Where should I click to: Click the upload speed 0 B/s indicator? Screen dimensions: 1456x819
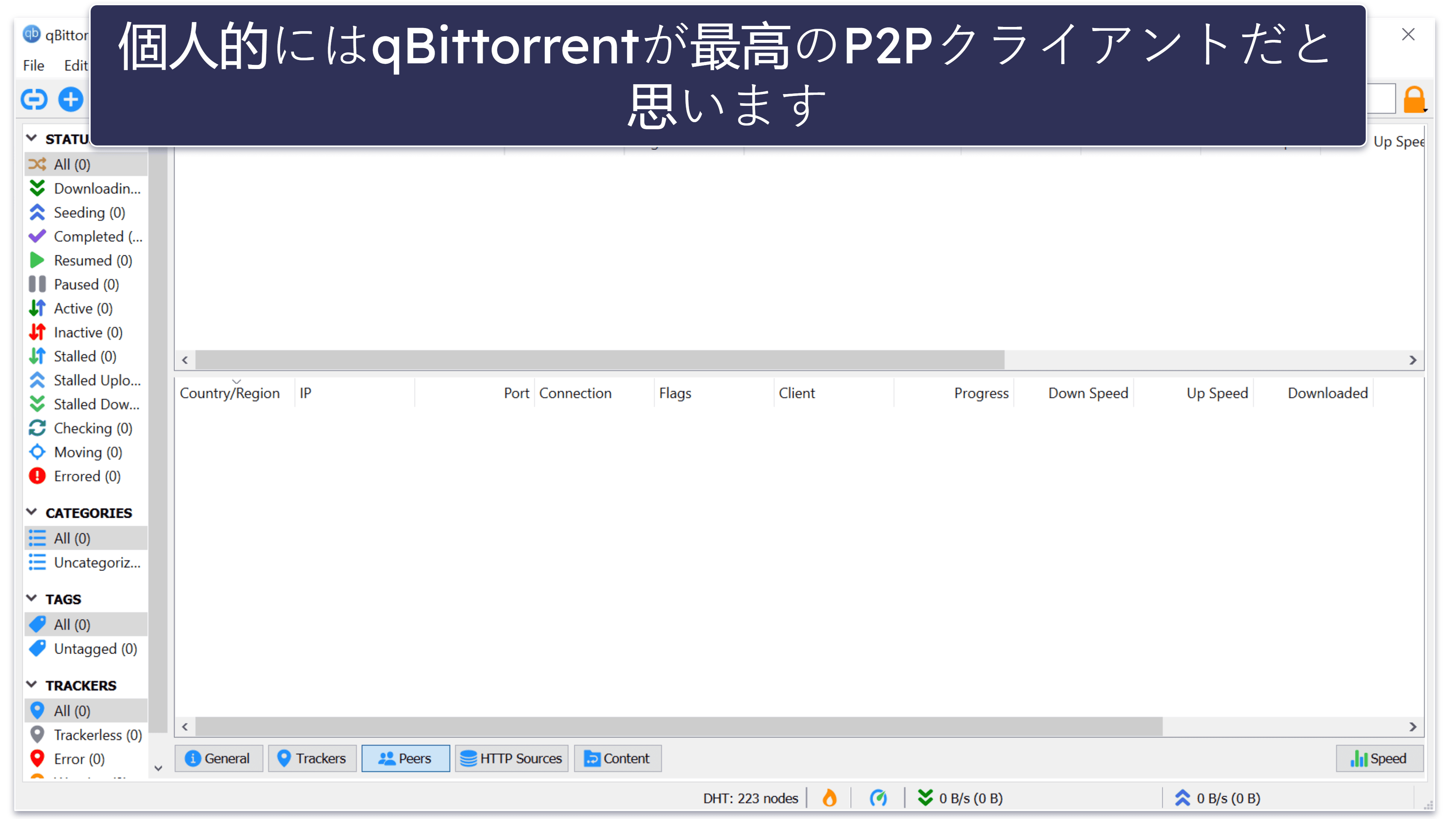click(x=1217, y=798)
